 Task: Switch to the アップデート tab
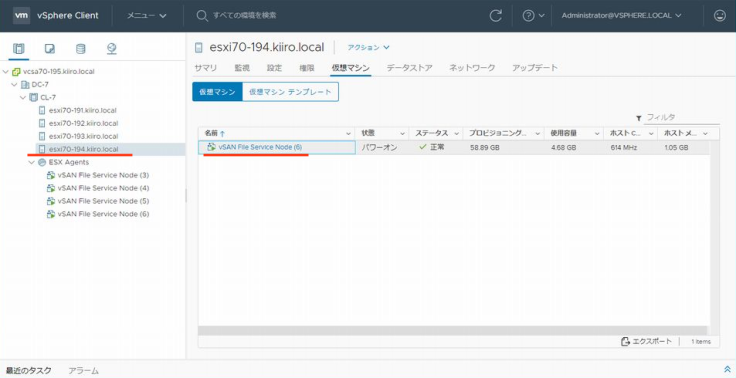tap(535, 68)
